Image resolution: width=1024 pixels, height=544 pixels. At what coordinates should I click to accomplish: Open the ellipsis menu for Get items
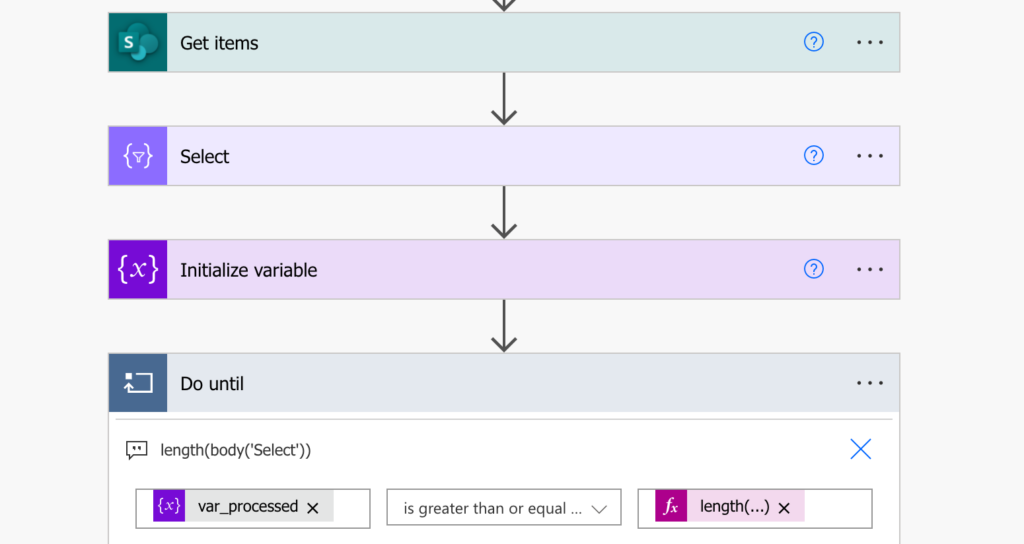[x=870, y=42]
